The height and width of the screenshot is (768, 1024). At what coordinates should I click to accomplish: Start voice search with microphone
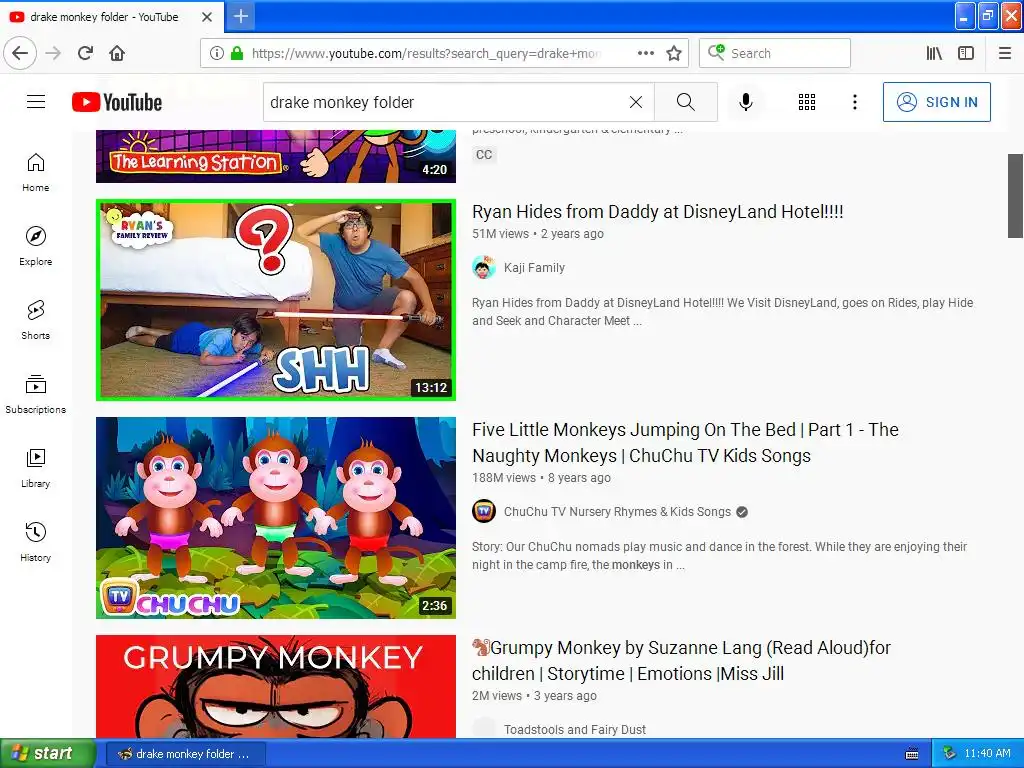[745, 102]
